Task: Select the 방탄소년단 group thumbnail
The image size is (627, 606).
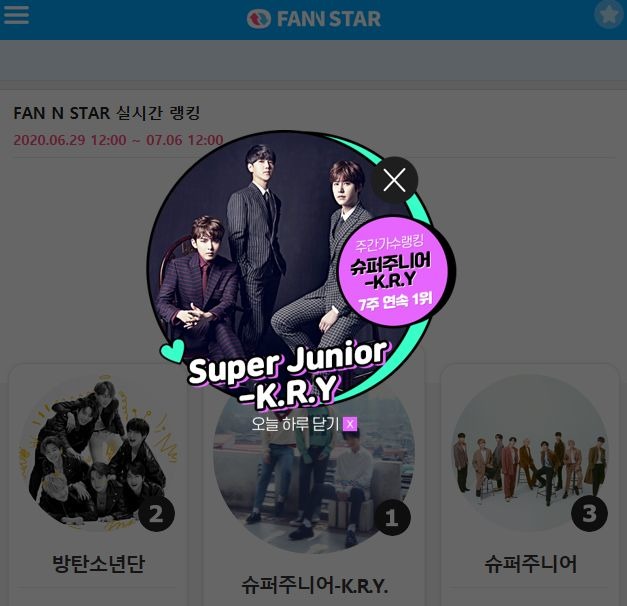Action: [98, 453]
